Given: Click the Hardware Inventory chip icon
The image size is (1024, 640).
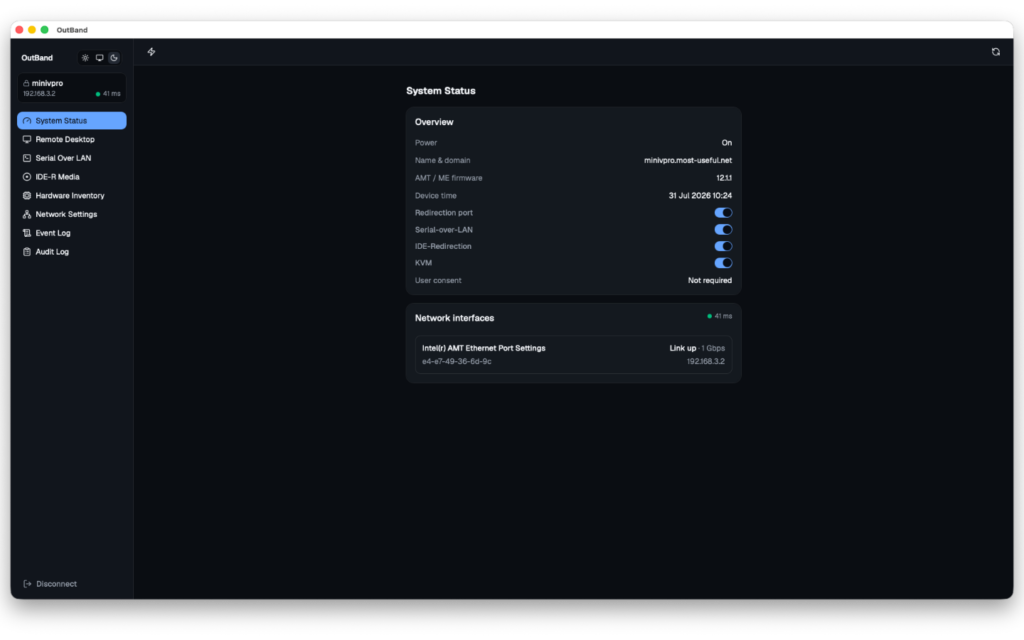Looking at the screenshot, I should [x=27, y=195].
